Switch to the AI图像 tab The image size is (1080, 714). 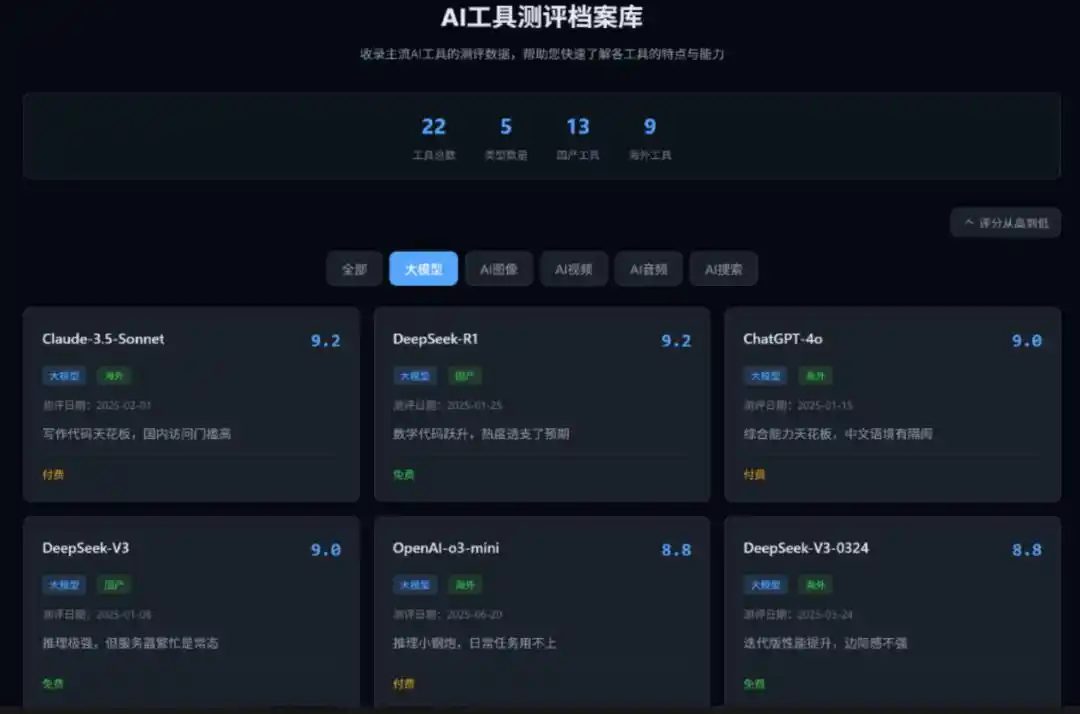click(x=499, y=269)
